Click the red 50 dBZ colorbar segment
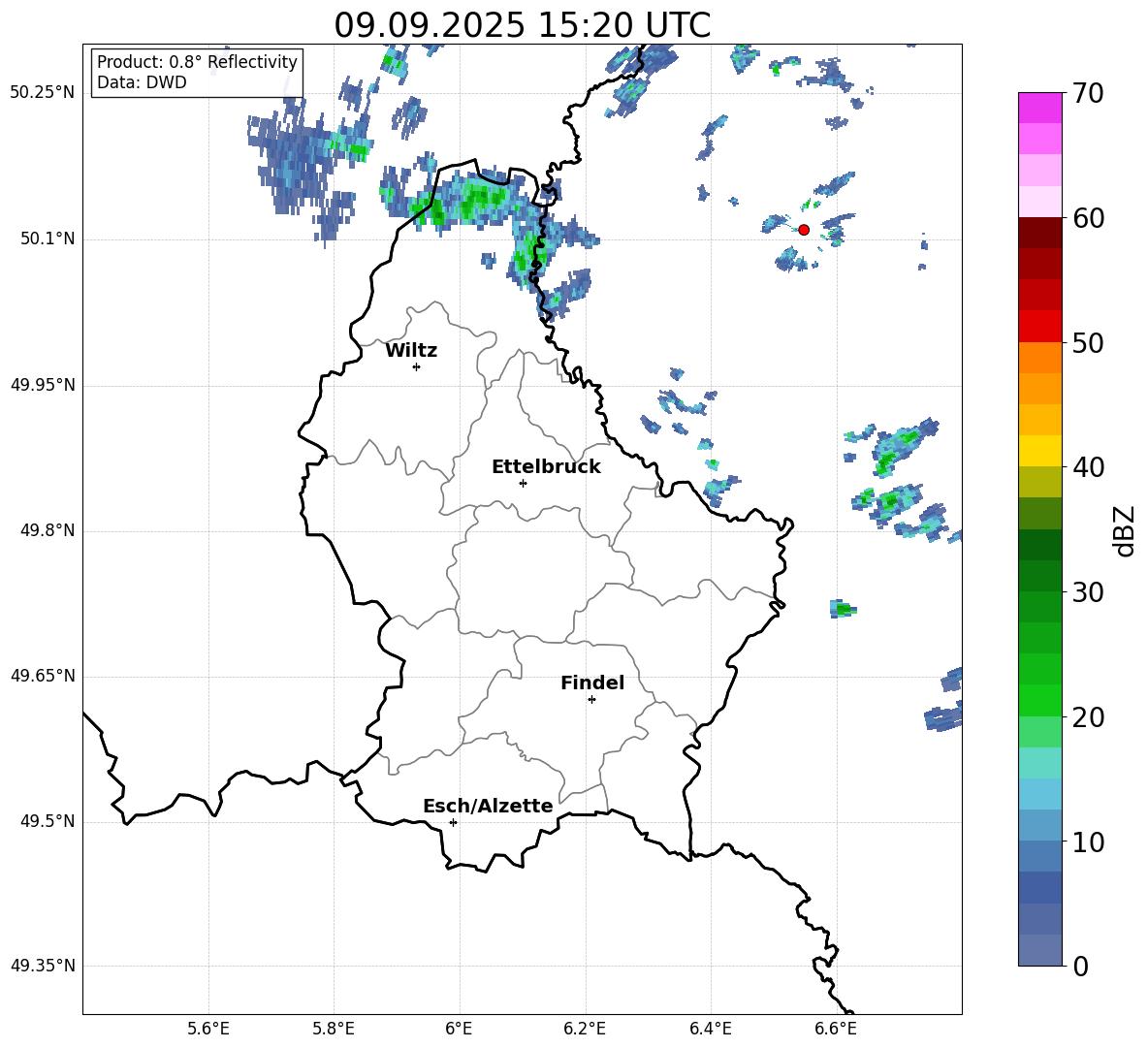The image size is (1148, 1048). click(x=1039, y=327)
